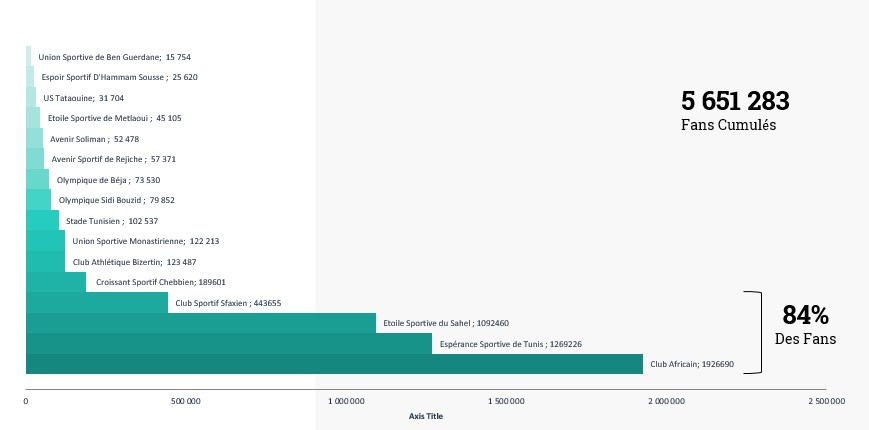Click the Croissant Sportif Chebbien bar
The image size is (869, 430).
tap(56, 282)
